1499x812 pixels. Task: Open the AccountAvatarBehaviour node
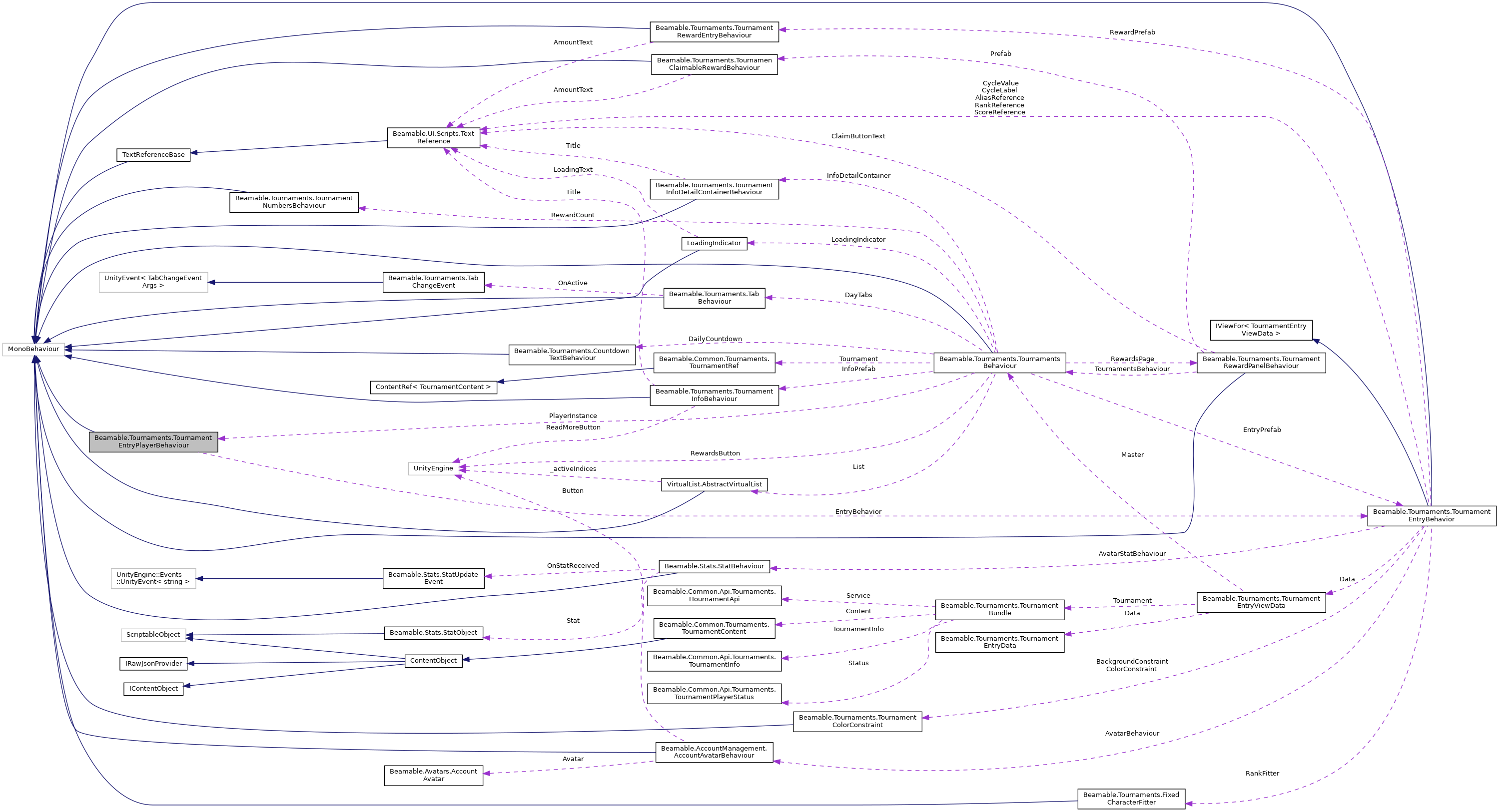pyautogui.click(x=714, y=752)
